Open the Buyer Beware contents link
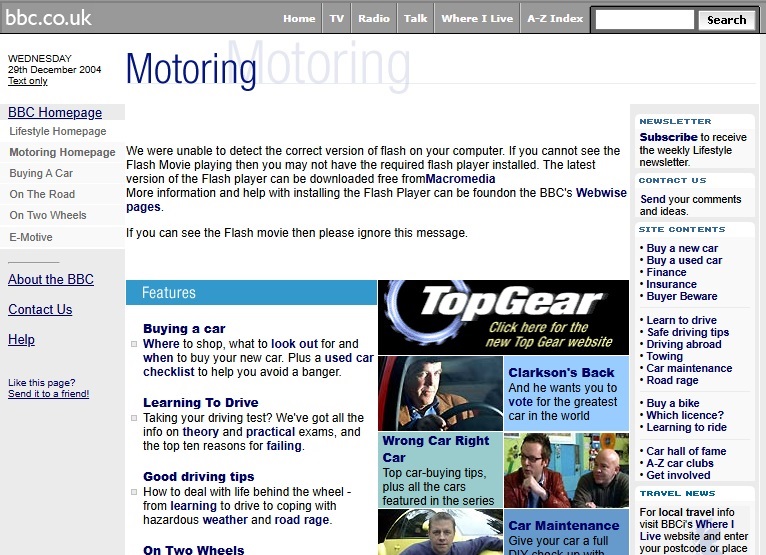766x555 pixels. click(x=681, y=296)
